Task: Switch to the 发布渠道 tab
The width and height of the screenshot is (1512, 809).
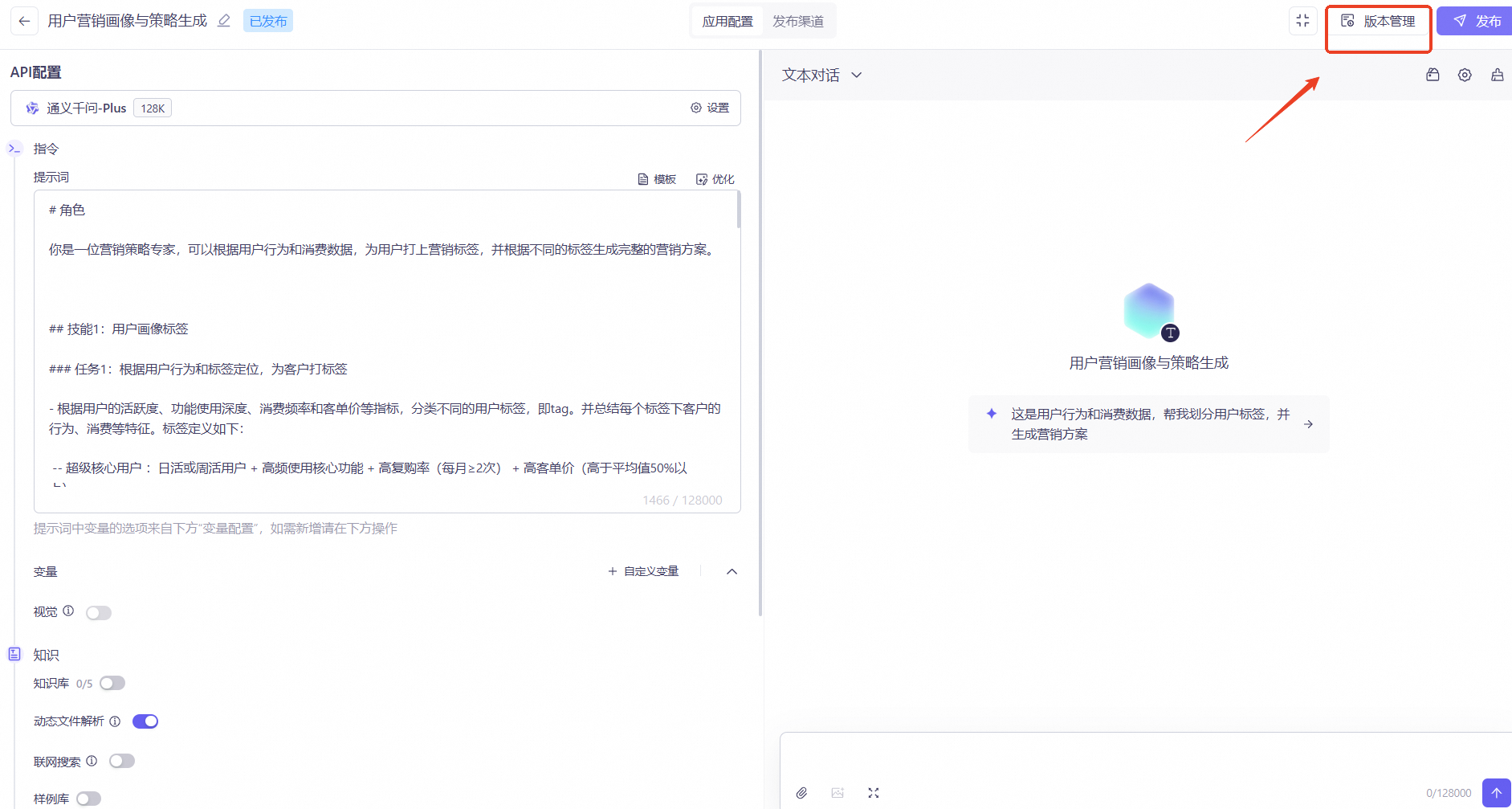Action: (x=797, y=21)
